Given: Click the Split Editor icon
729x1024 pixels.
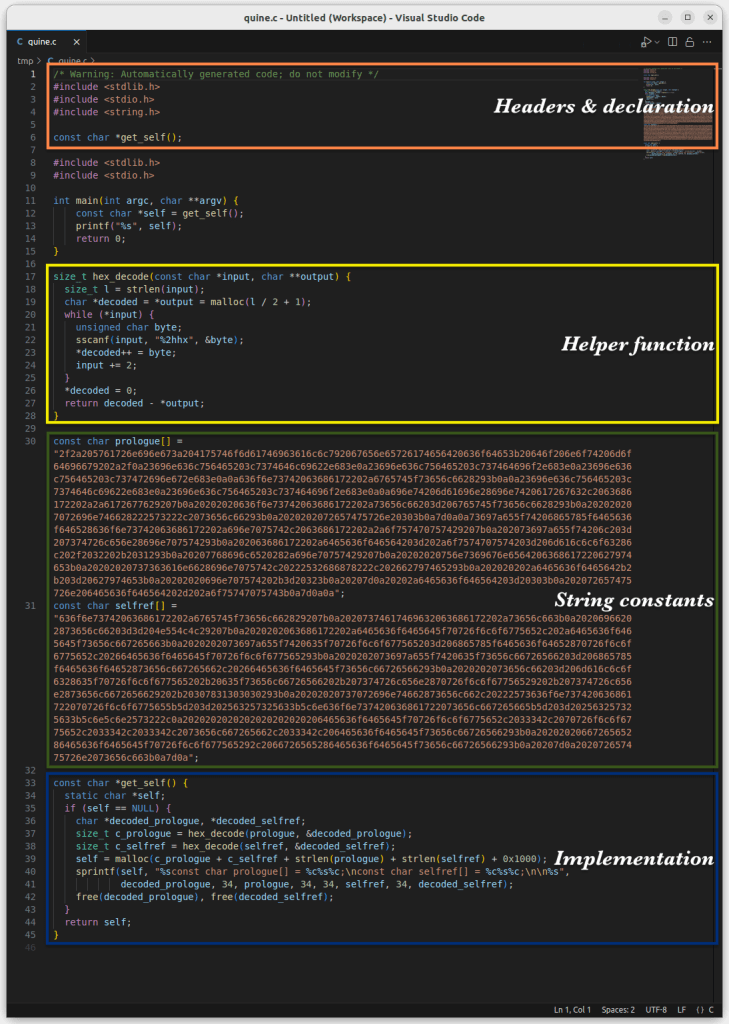Looking at the screenshot, I should pyautogui.click(x=673, y=42).
